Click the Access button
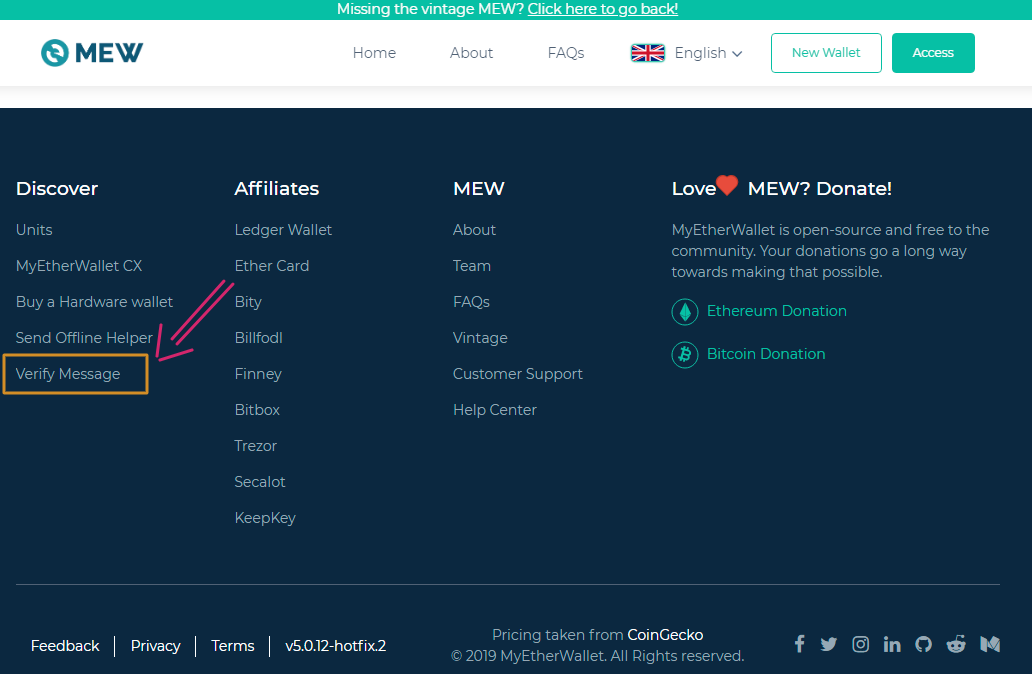The image size is (1032, 674). click(x=933, y=53)
